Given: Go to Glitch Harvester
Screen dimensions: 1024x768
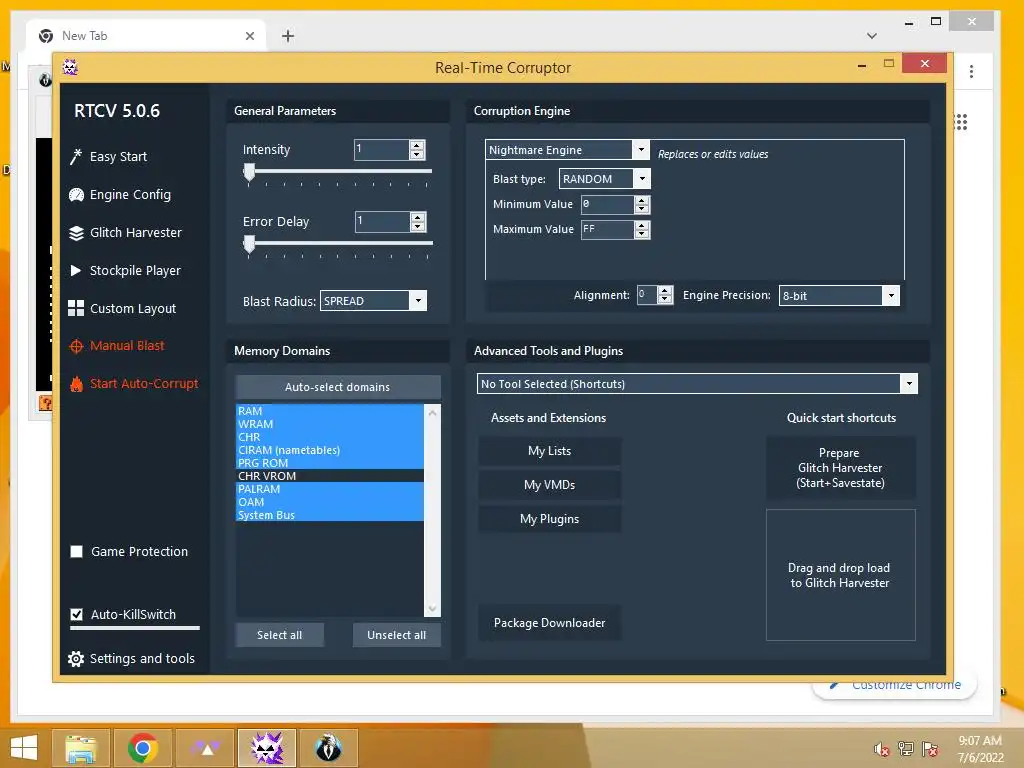Looking at the screenshot, I should point(136,232).
